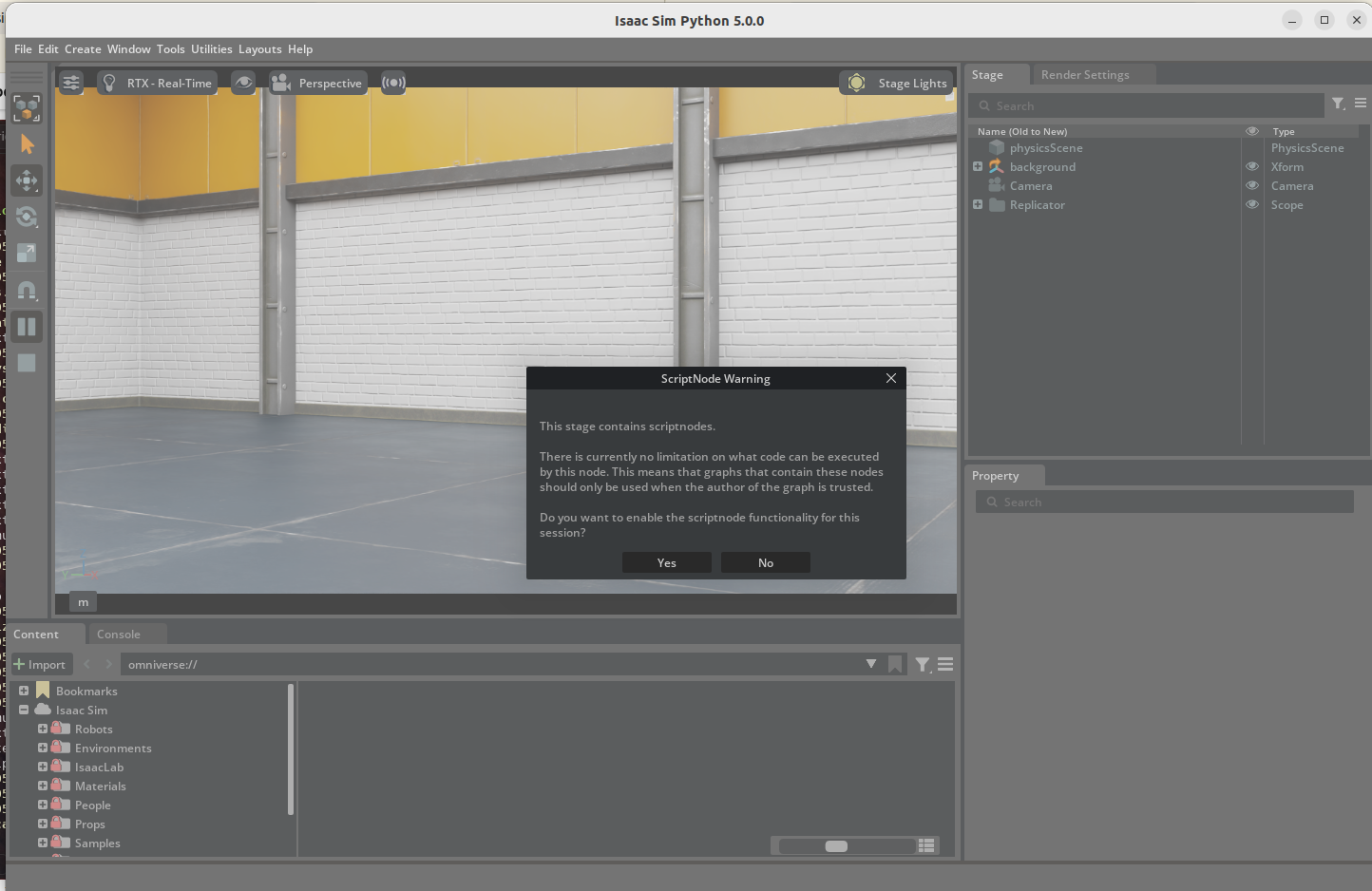Select the Move tool

(x=27, y=180)
